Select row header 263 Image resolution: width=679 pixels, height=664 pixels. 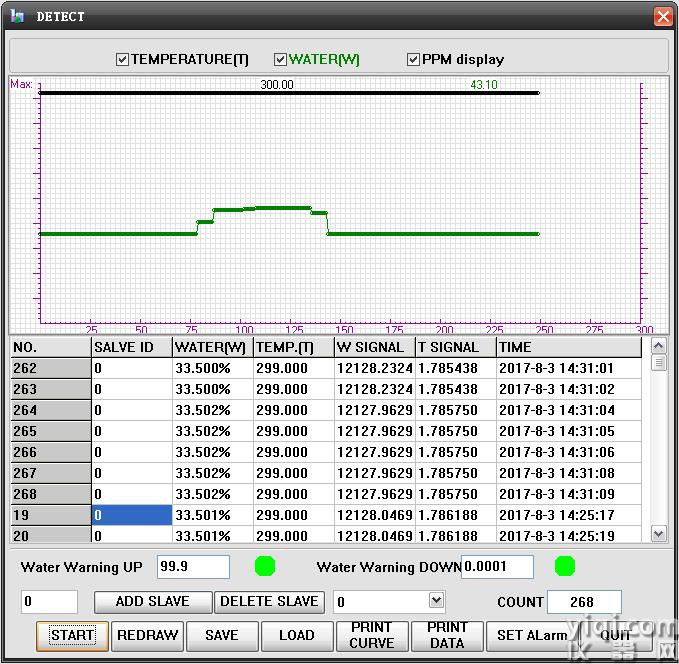tap(51, 389)
